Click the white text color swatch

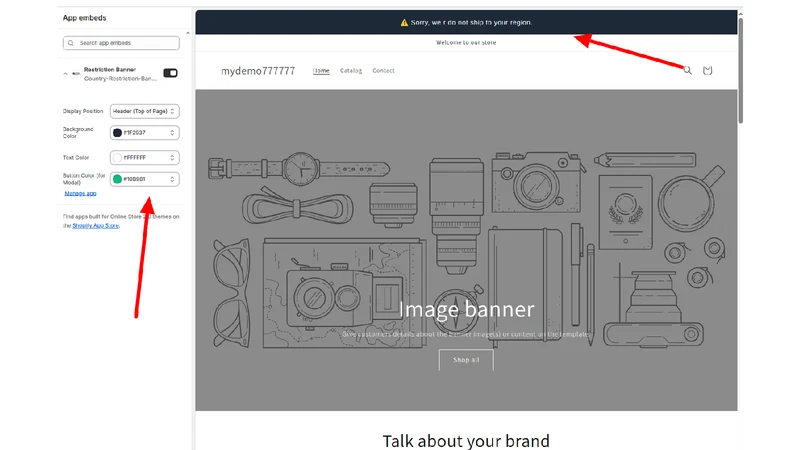(x=117, y=158)
